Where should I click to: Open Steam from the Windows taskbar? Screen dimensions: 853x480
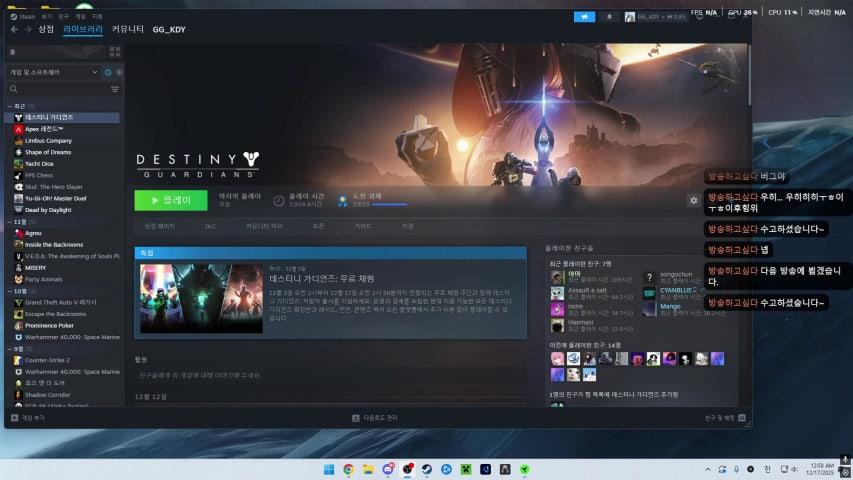425,469
